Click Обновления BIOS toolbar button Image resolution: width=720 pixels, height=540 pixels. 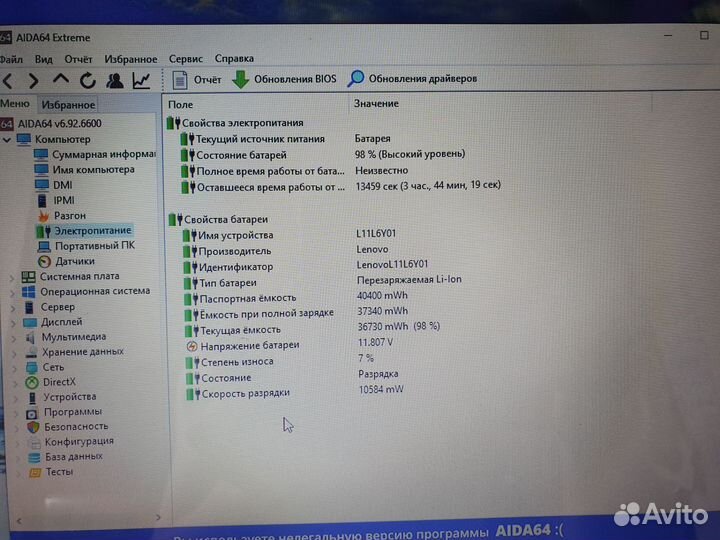point(284,79)
